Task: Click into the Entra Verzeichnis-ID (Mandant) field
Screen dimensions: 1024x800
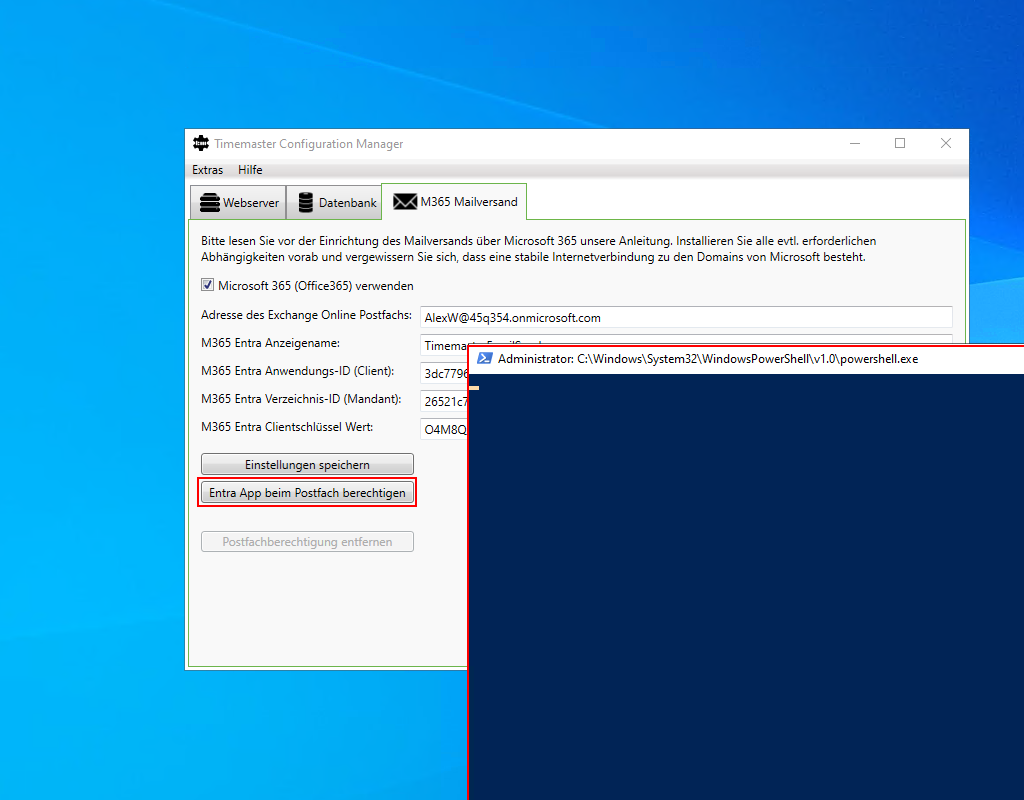Action: (443, 402)
